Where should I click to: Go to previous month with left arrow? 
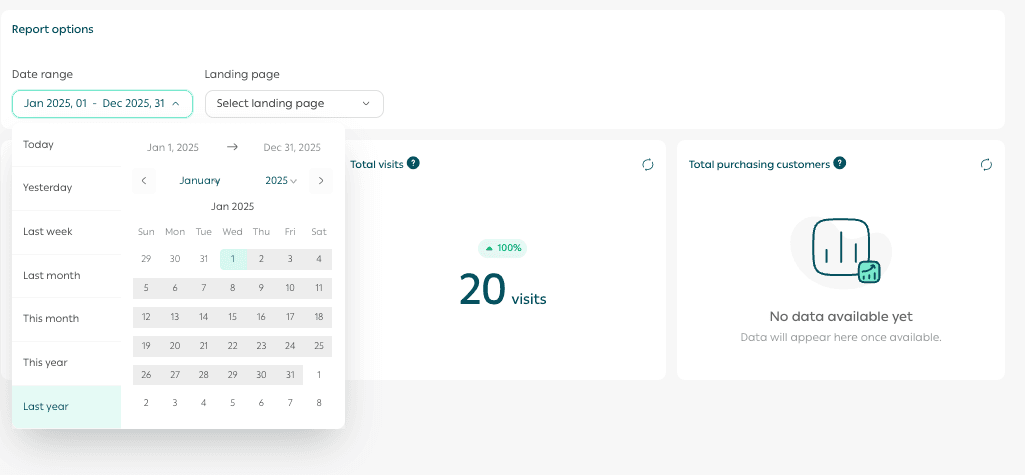(144, 181)
